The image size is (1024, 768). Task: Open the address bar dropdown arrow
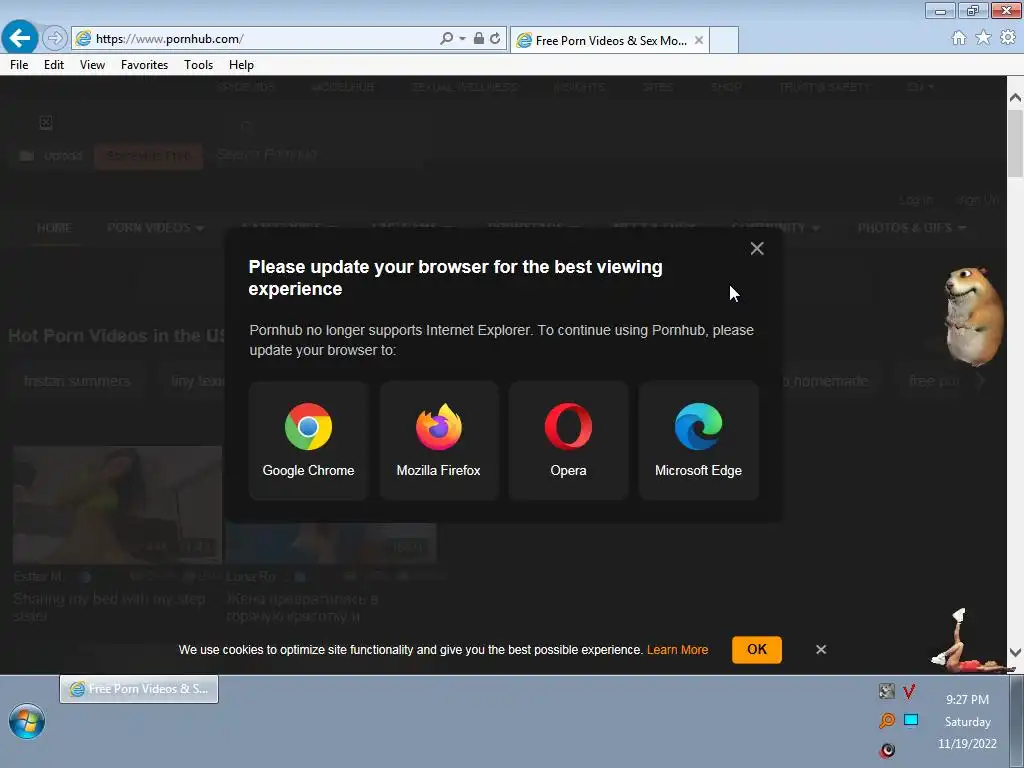click(x=462, y=39)
